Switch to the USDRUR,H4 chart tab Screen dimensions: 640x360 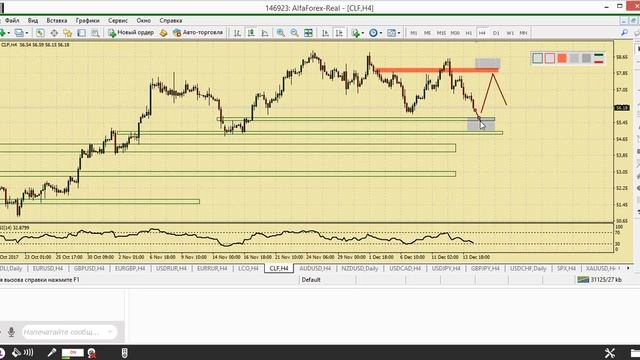[171, 268]
